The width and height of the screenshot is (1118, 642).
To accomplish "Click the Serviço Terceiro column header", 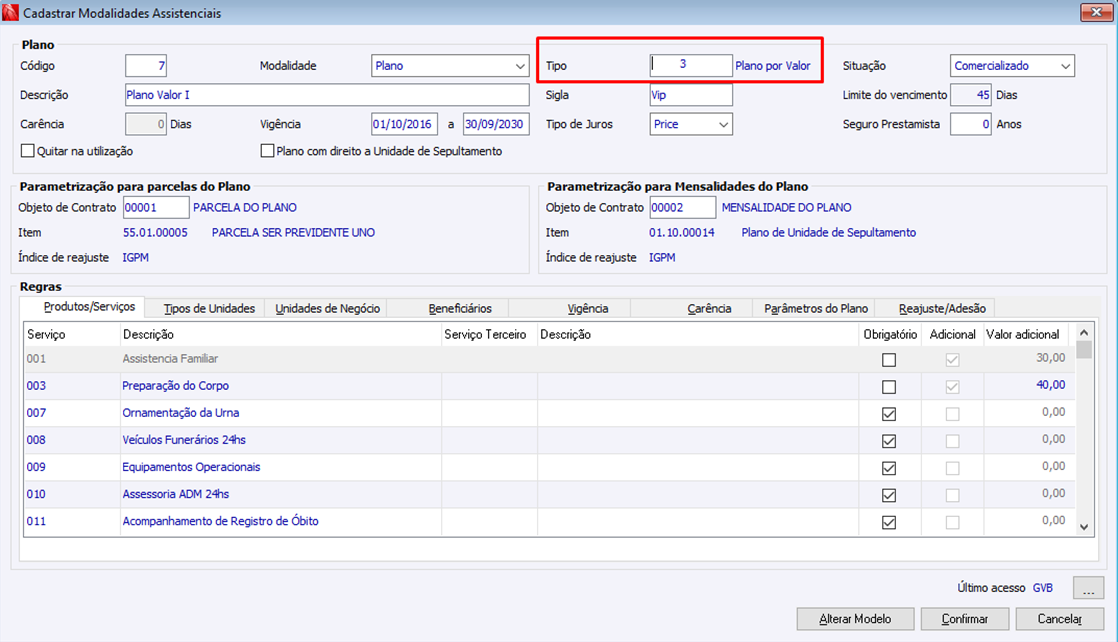I will [x=489, y=335].
